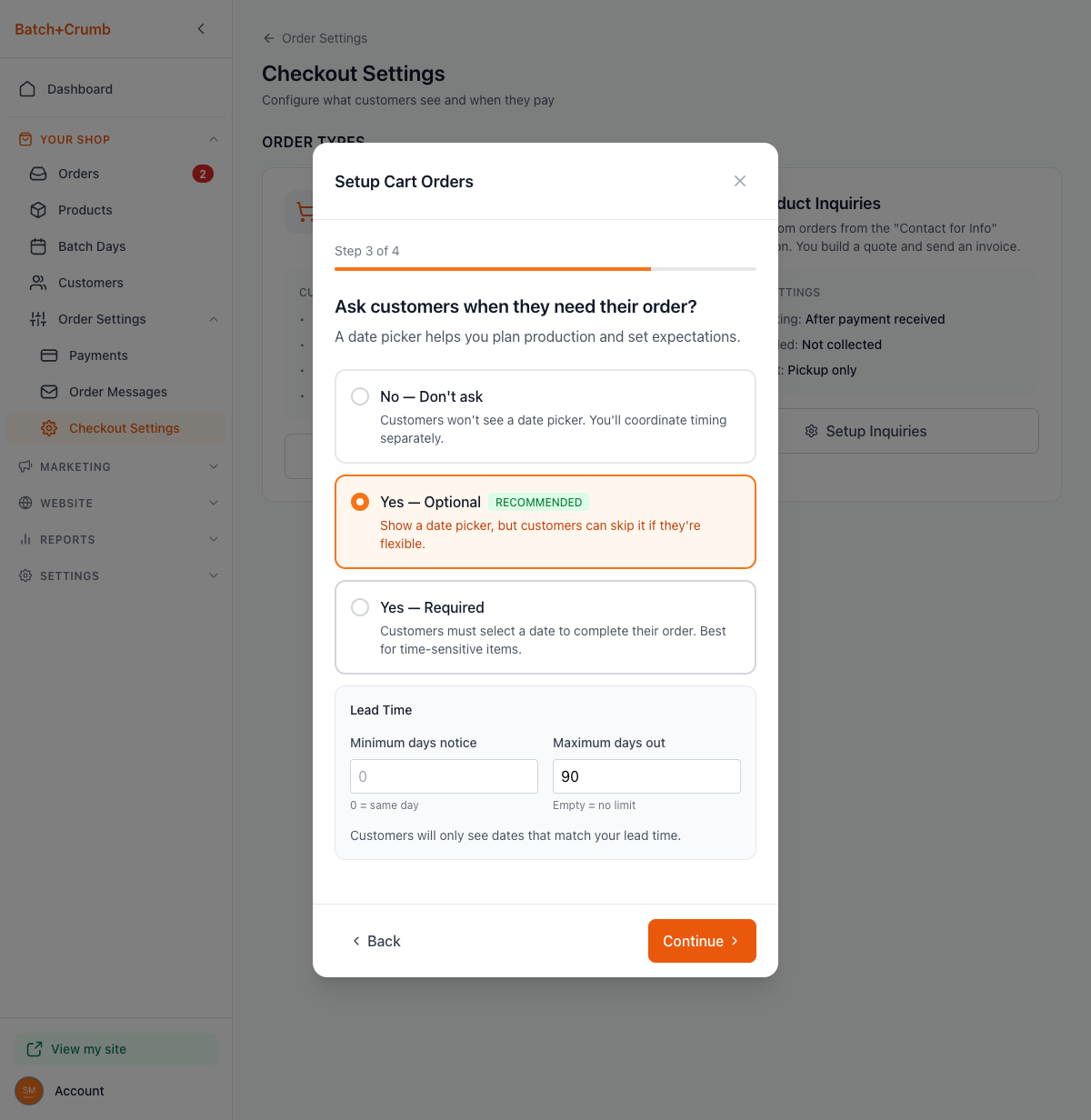
Task: Collapse sidebar with the chevron icon
Action: (201, 29)
